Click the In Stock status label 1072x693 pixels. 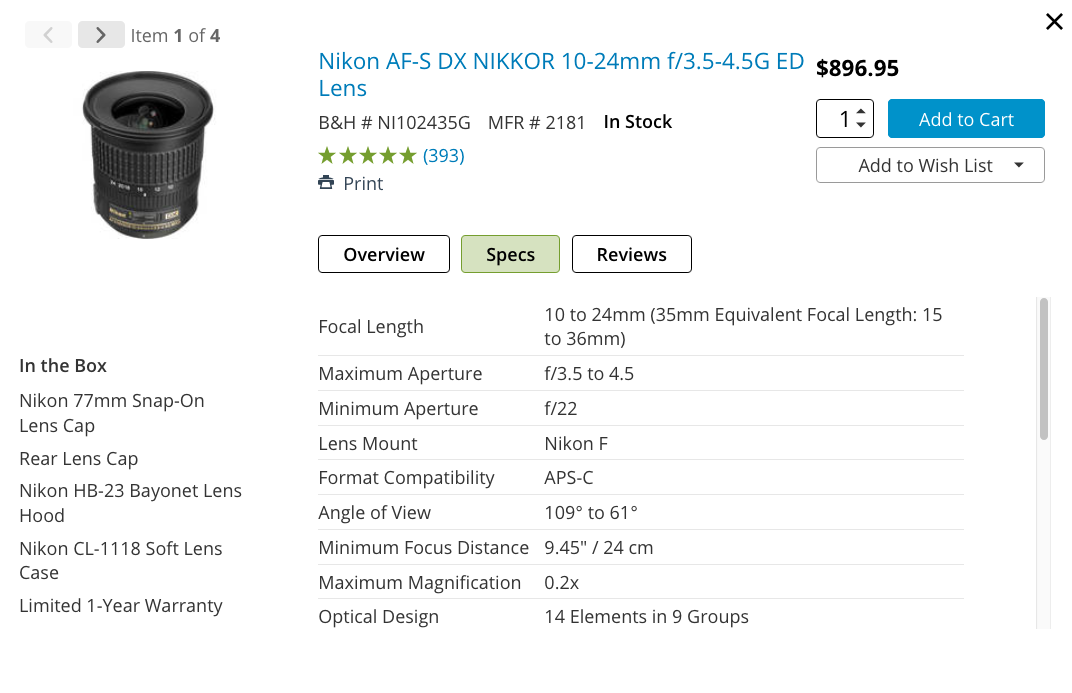coord(637,122)
